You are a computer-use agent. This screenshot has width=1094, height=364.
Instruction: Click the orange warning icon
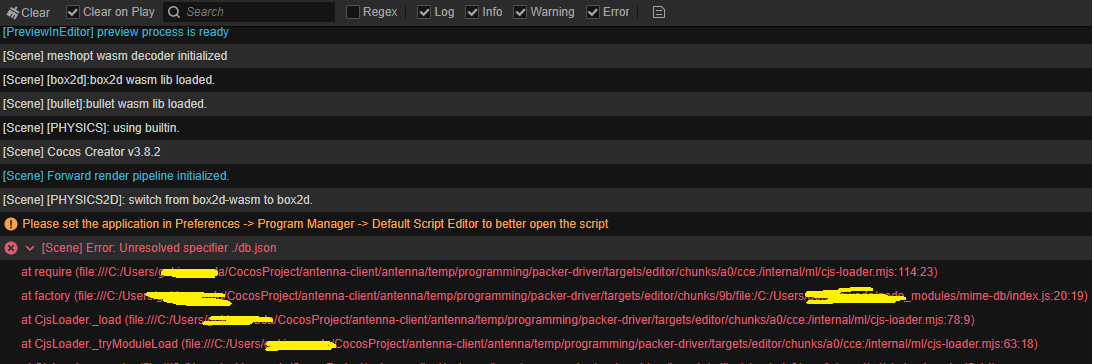pos(10,224)
